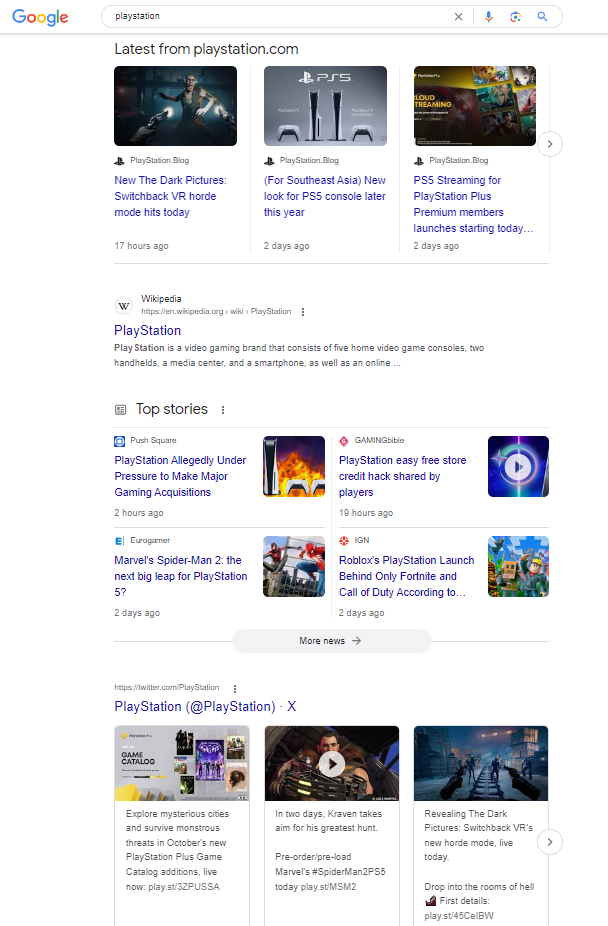
Task: Click the Eurogamer source icon
Action: click(119, 541)
